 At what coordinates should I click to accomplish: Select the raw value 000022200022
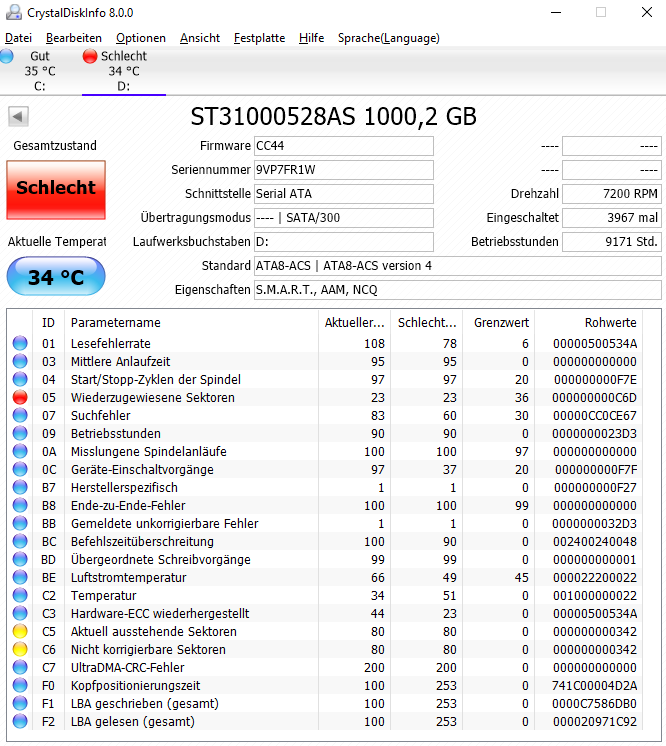(x=594, y=578)
